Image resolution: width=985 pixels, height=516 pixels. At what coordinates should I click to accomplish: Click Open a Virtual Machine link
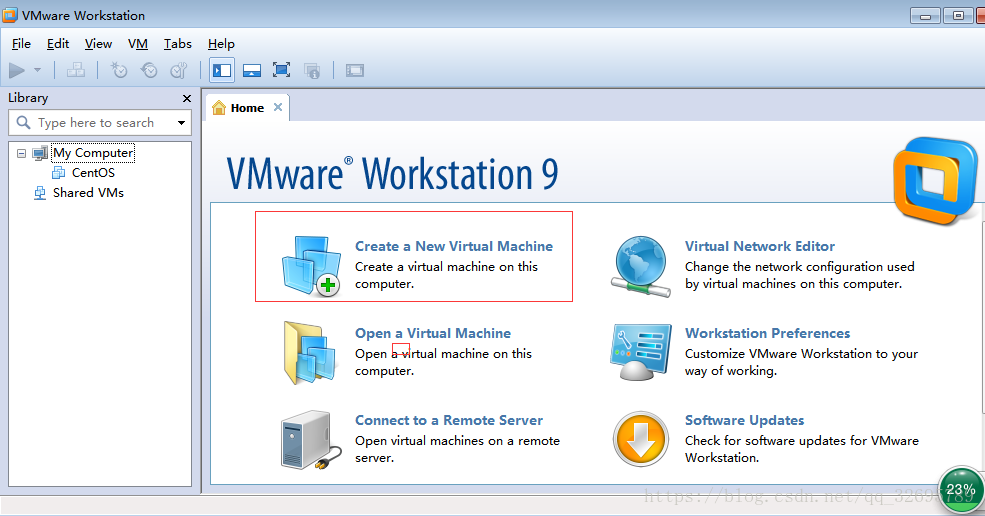click(x=433, y=333)
